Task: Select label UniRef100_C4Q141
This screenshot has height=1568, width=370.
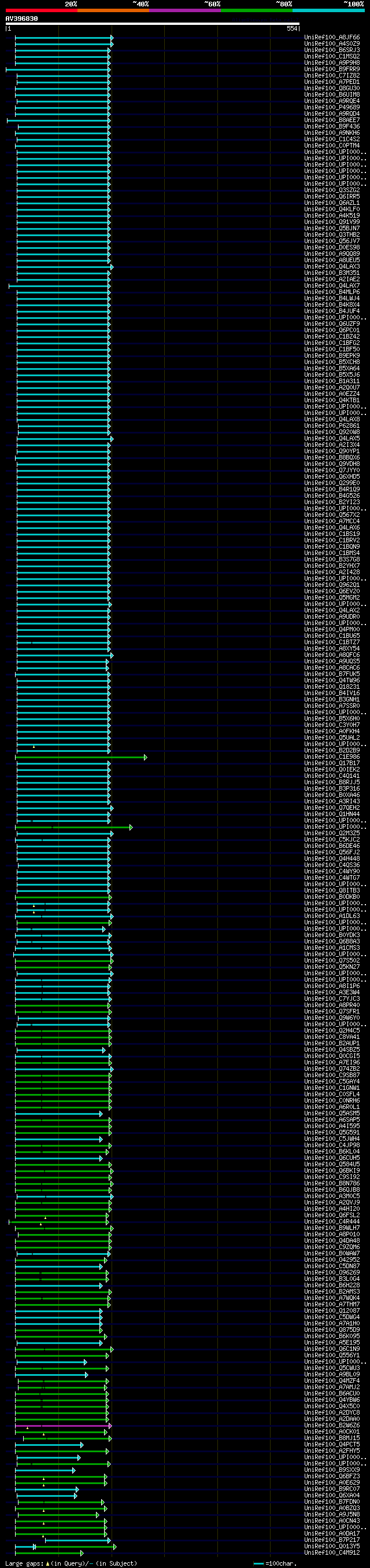Action: pos(332,776)
